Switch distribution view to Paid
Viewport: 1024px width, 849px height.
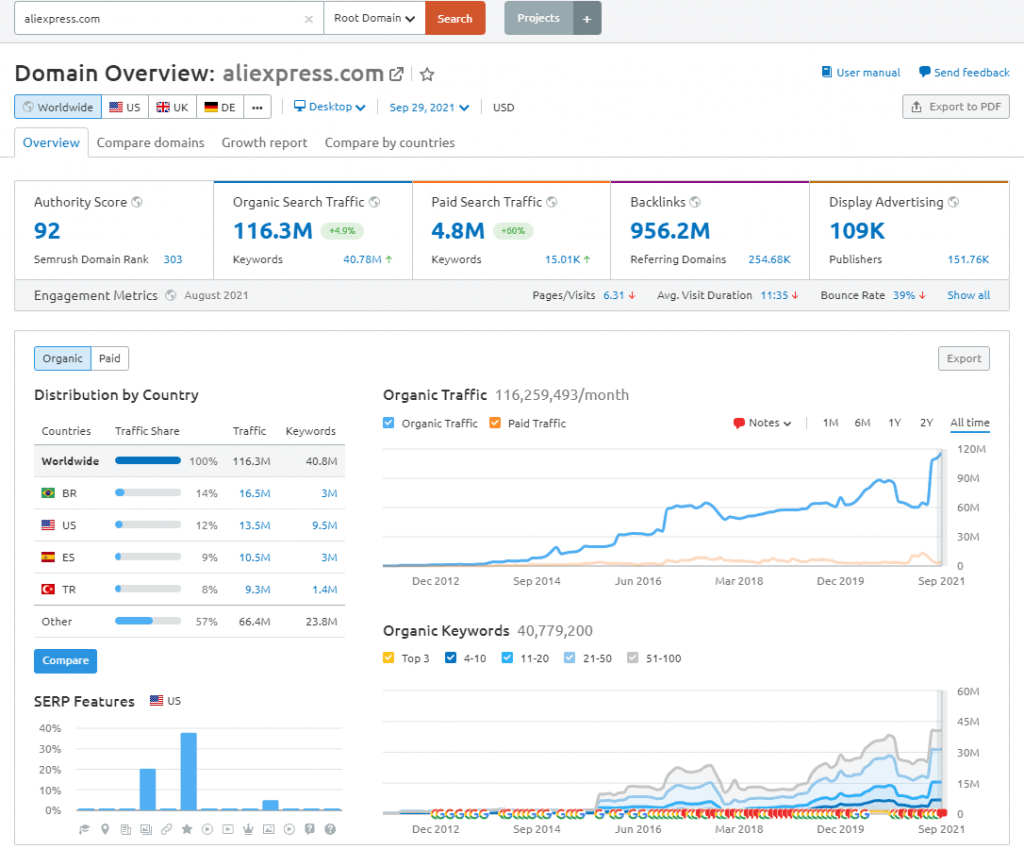click(x=110, y=359)
